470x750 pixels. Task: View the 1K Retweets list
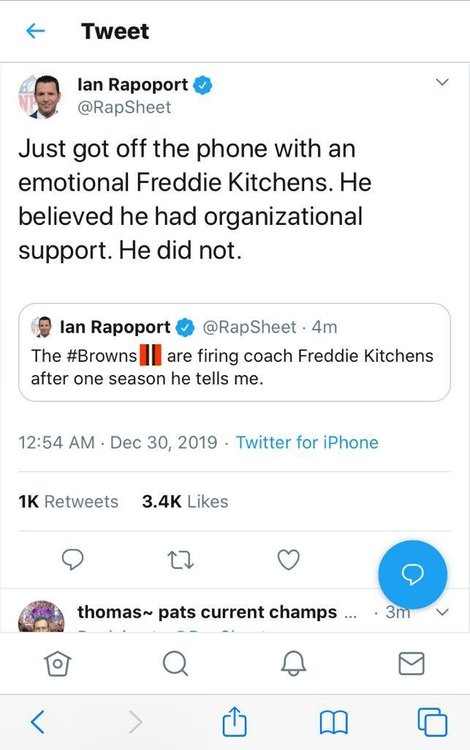tap(68, 501)
